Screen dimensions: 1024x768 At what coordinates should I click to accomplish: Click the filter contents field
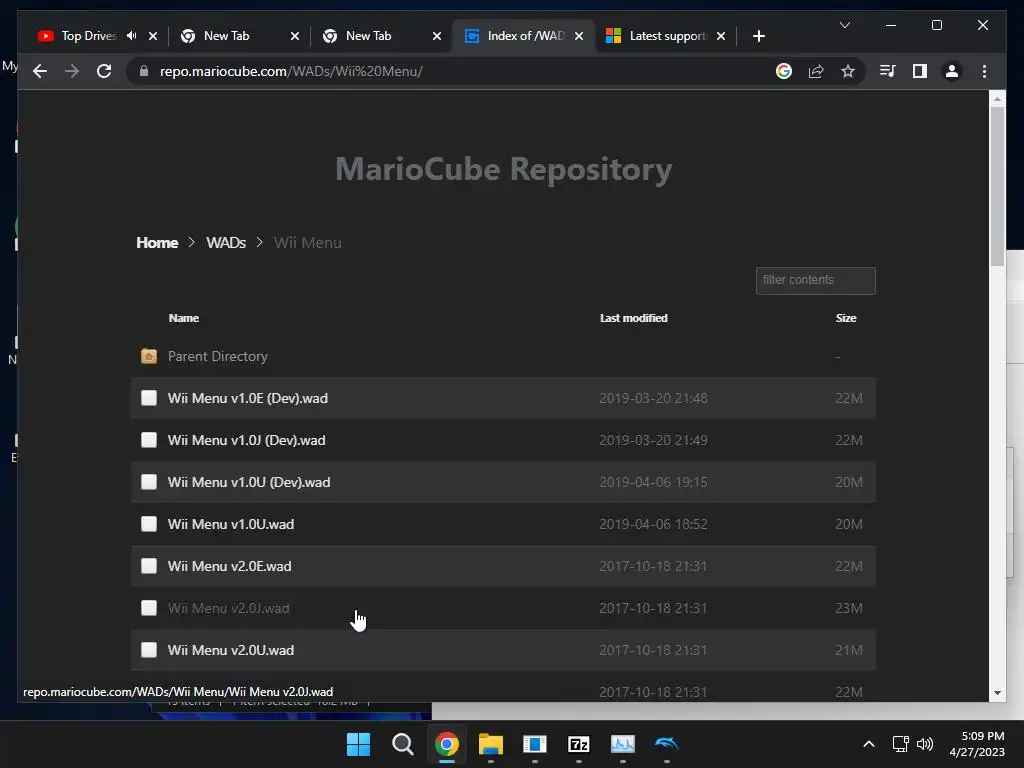point(815,280)
